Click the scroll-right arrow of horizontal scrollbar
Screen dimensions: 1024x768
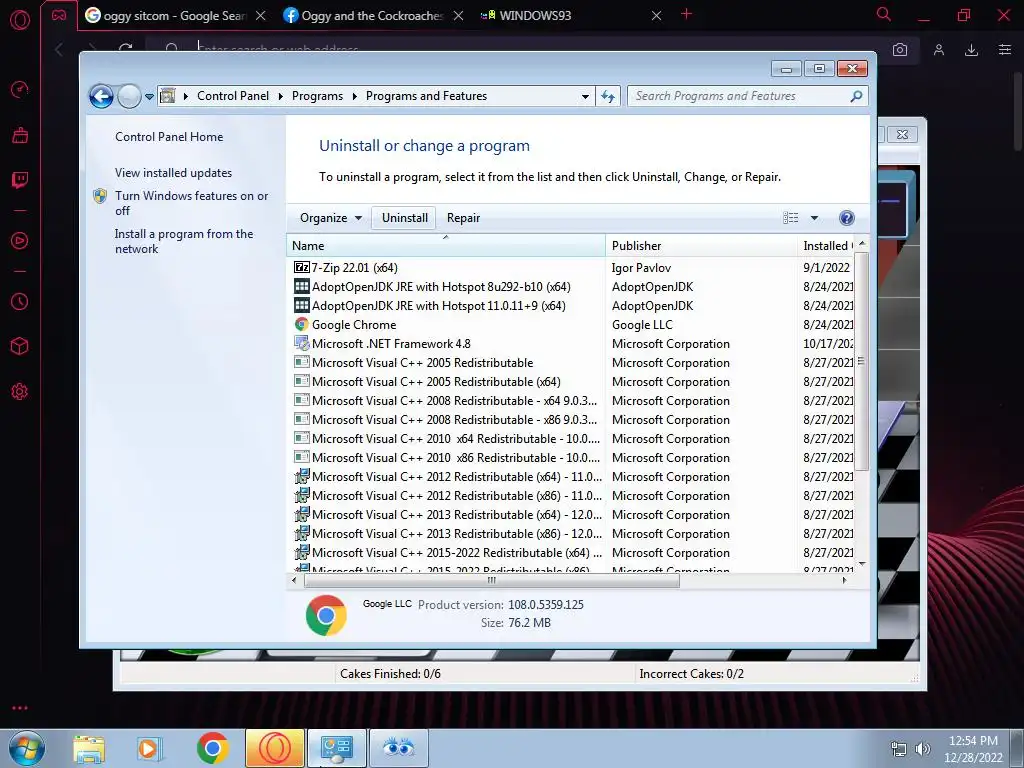click(x=844, y=580)
